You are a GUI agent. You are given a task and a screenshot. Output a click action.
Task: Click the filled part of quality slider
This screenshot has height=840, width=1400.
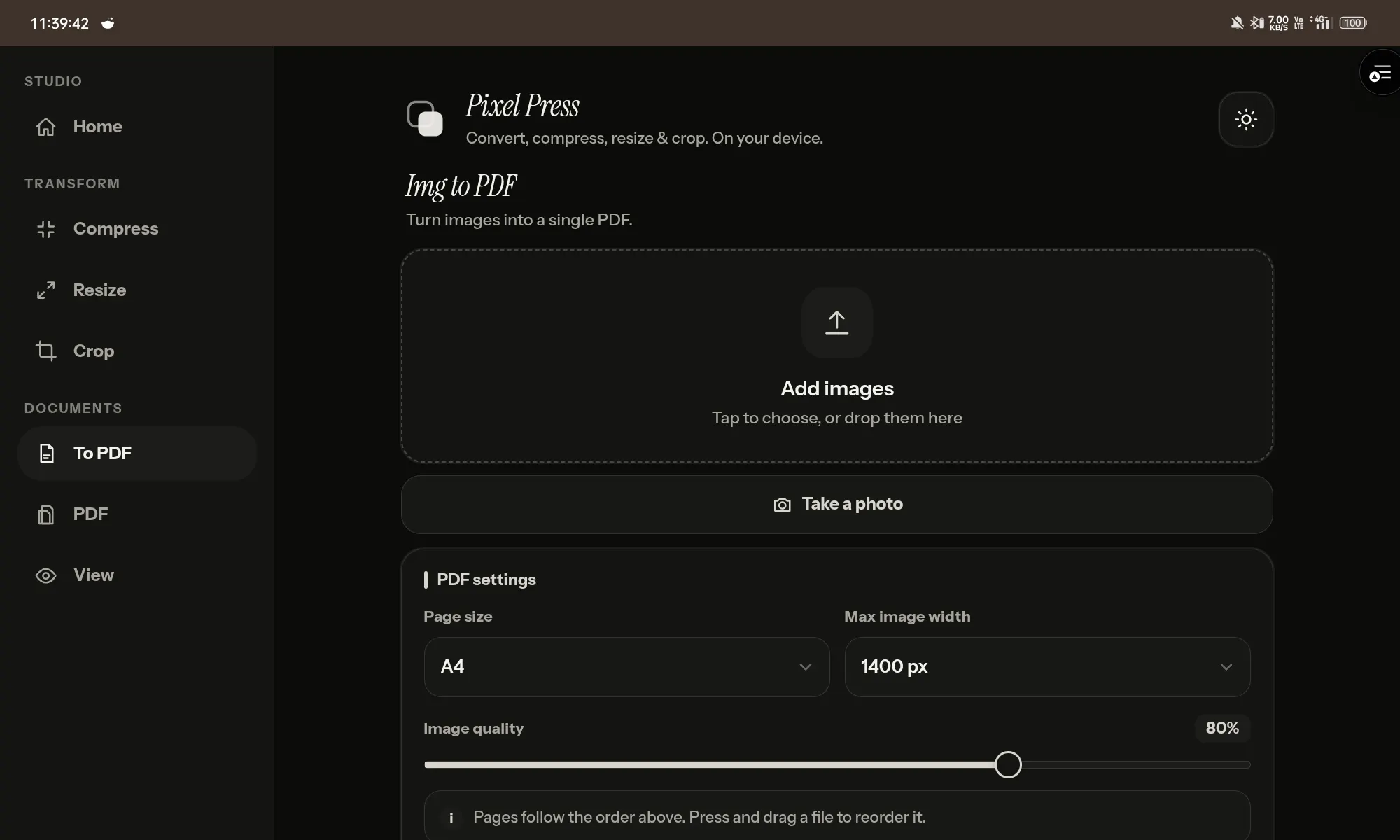(709, 765)
